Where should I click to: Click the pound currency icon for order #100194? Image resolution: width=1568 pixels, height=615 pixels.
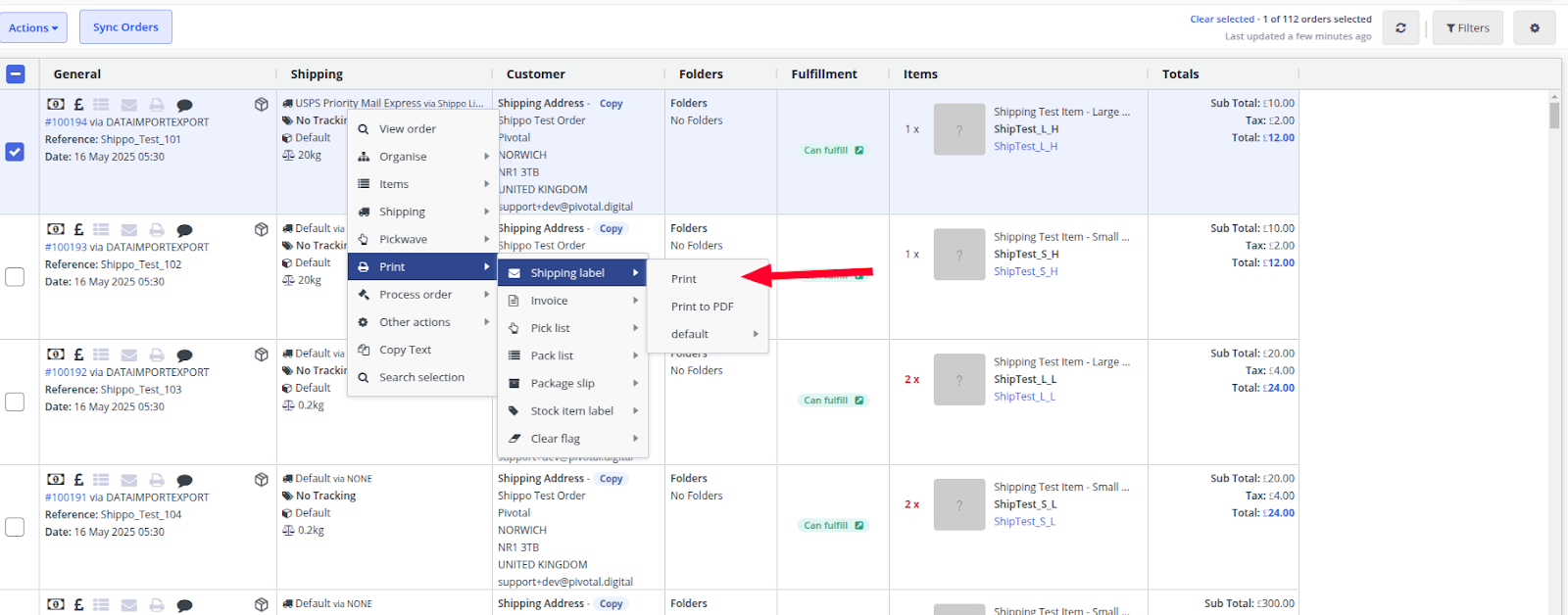79,104
